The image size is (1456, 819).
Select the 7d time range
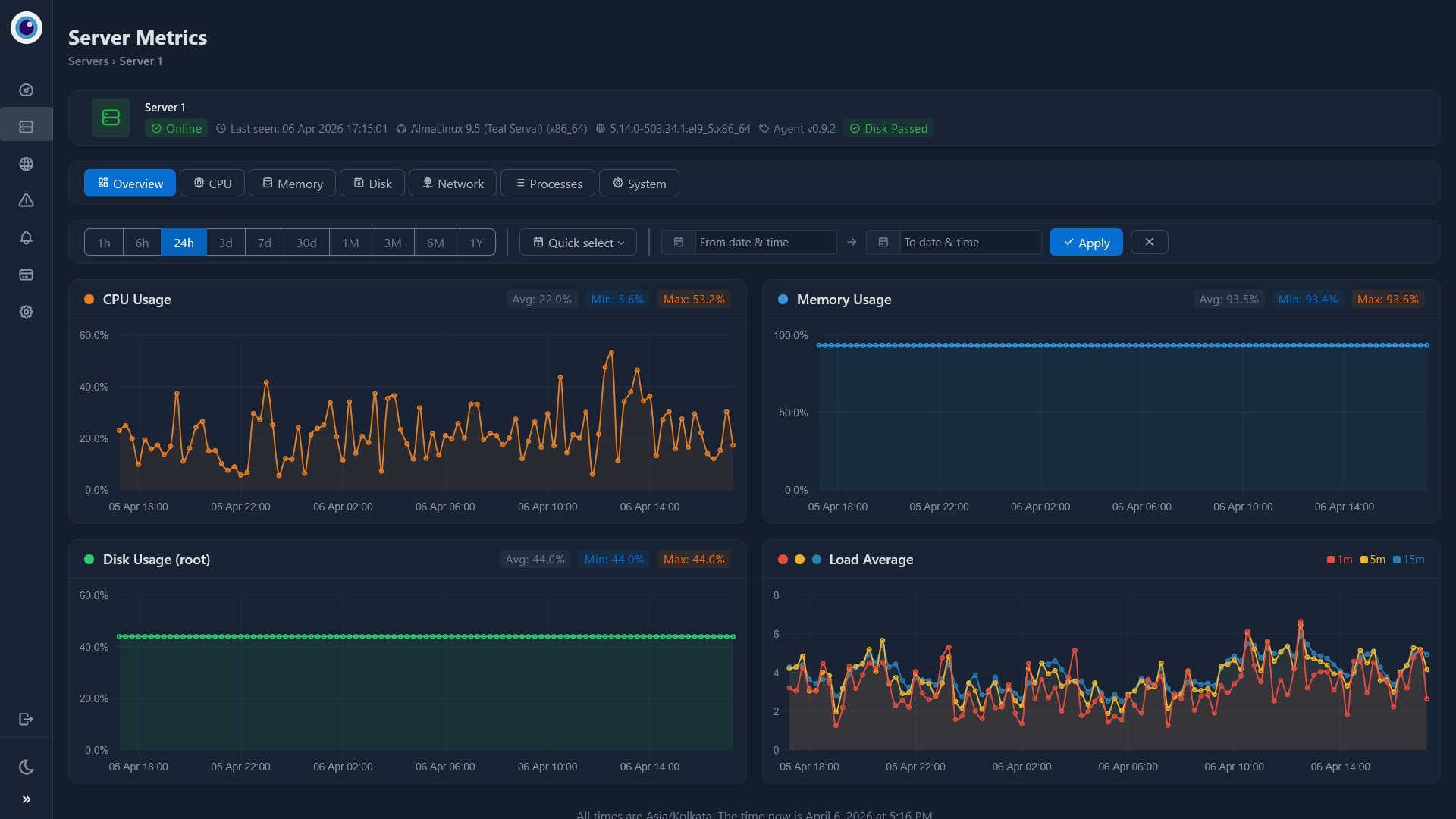[x=264, y=243]
